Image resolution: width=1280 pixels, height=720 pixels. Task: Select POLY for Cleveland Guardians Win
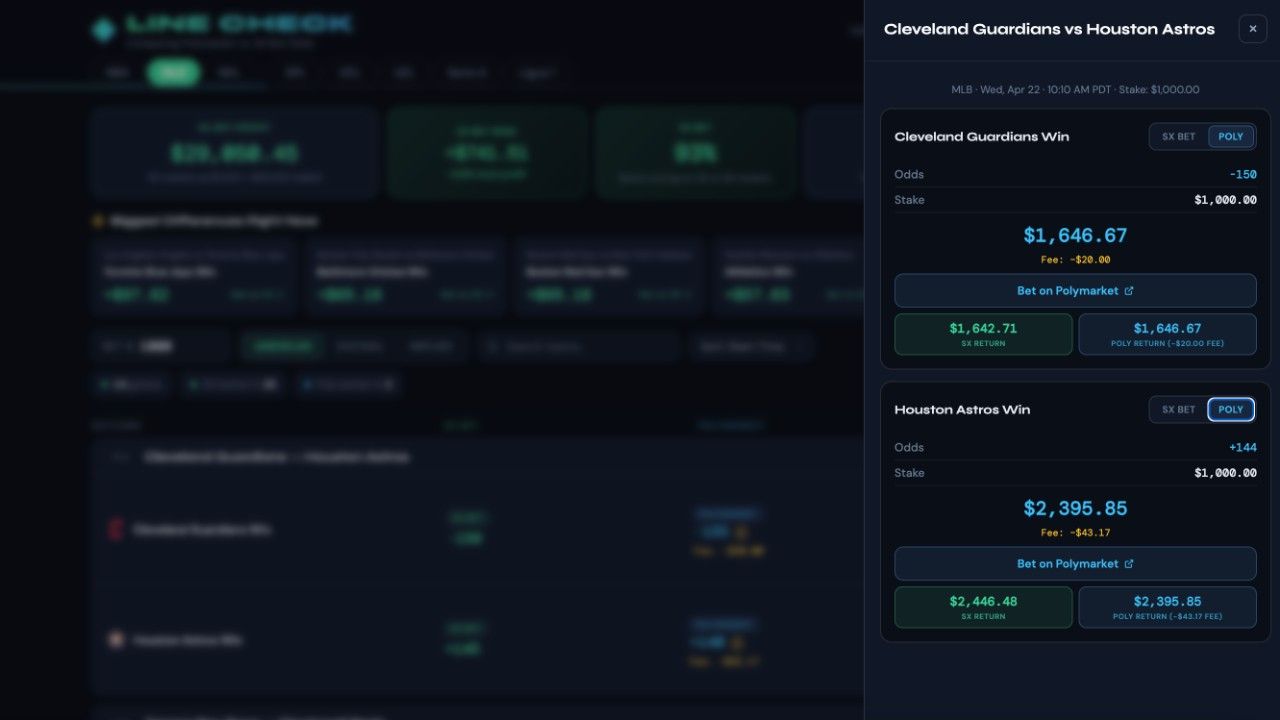[x=1231, y=137]
